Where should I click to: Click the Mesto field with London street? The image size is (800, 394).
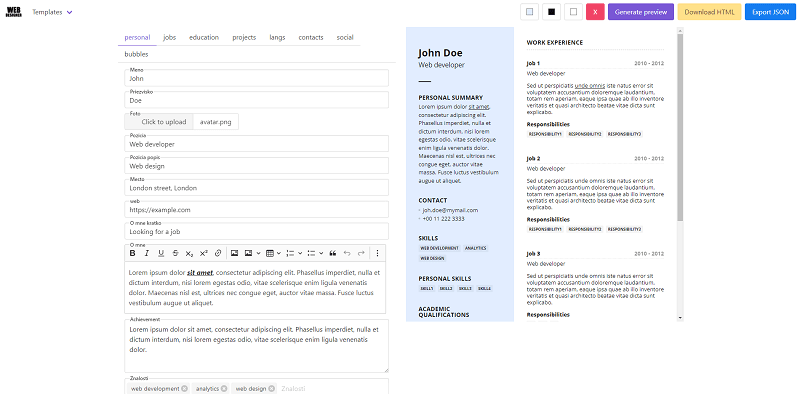click(257, 188)
